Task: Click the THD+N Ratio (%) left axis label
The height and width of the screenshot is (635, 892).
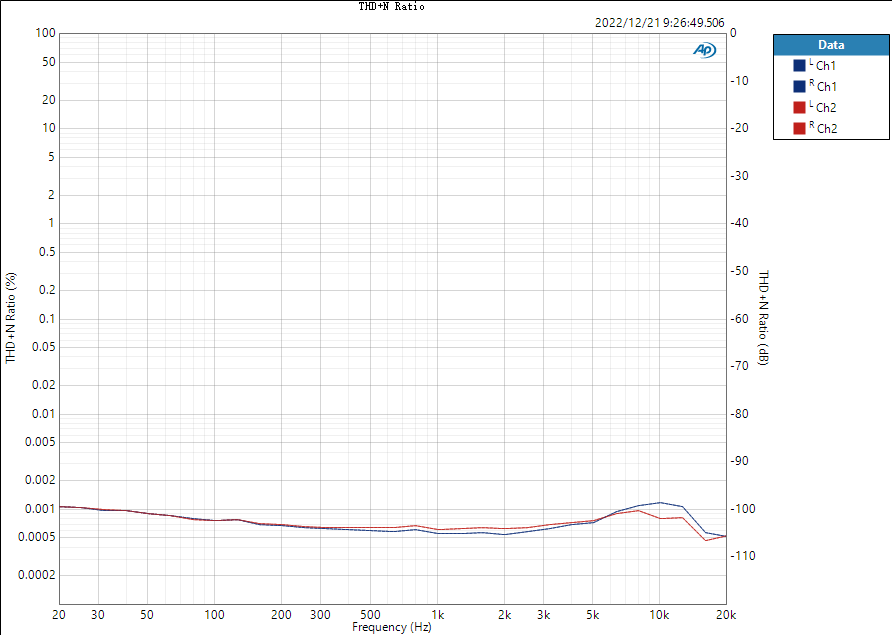Action: [x=11, y=318]
